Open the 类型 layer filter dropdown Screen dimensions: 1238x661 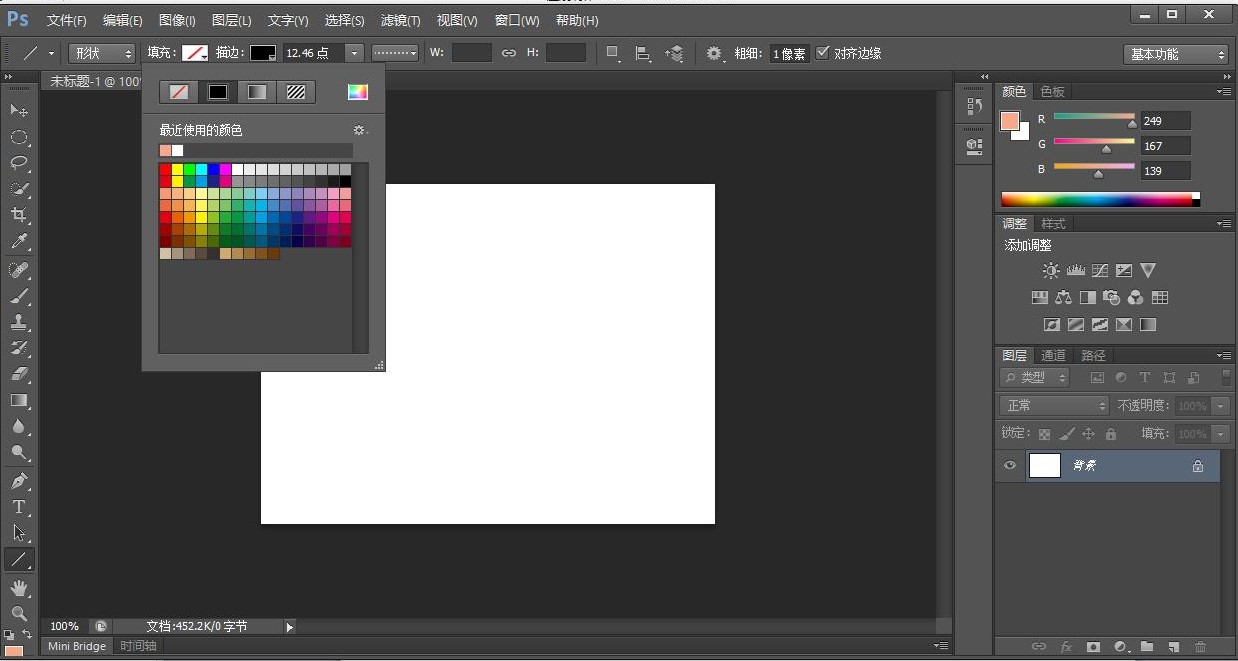click(1035, 377)
